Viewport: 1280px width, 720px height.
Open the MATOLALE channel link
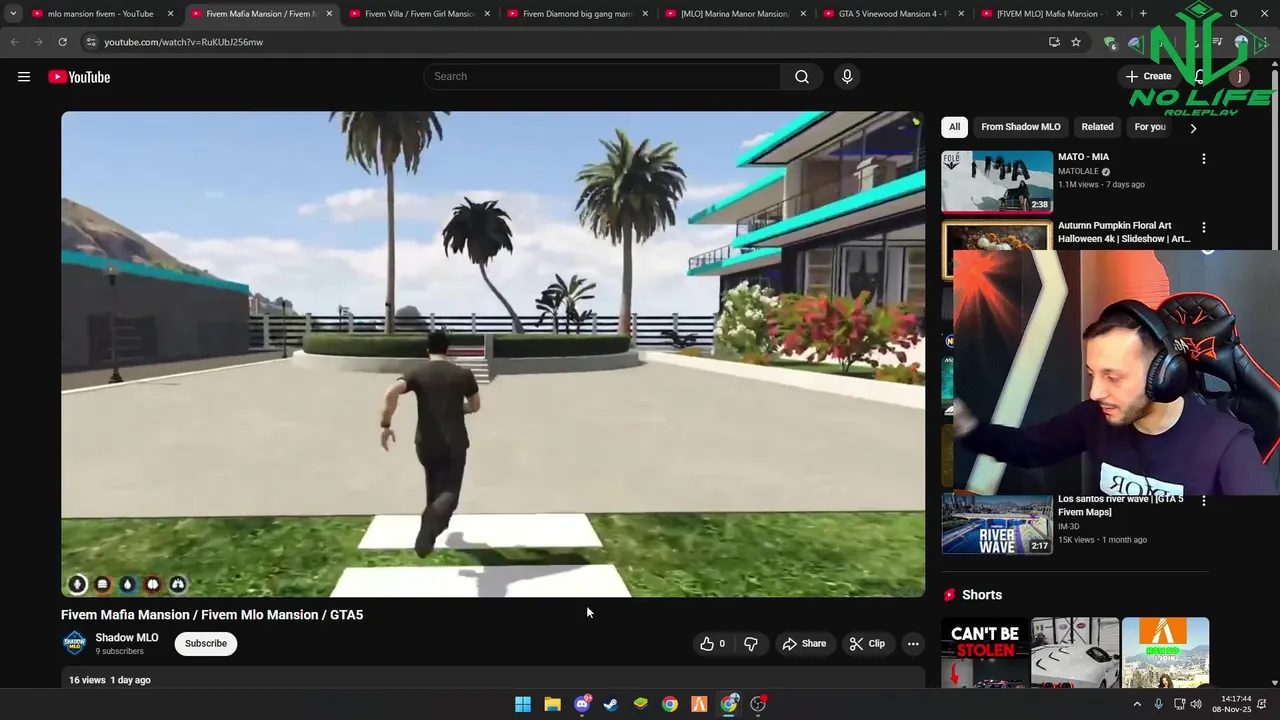click(x=1079, y=171)
